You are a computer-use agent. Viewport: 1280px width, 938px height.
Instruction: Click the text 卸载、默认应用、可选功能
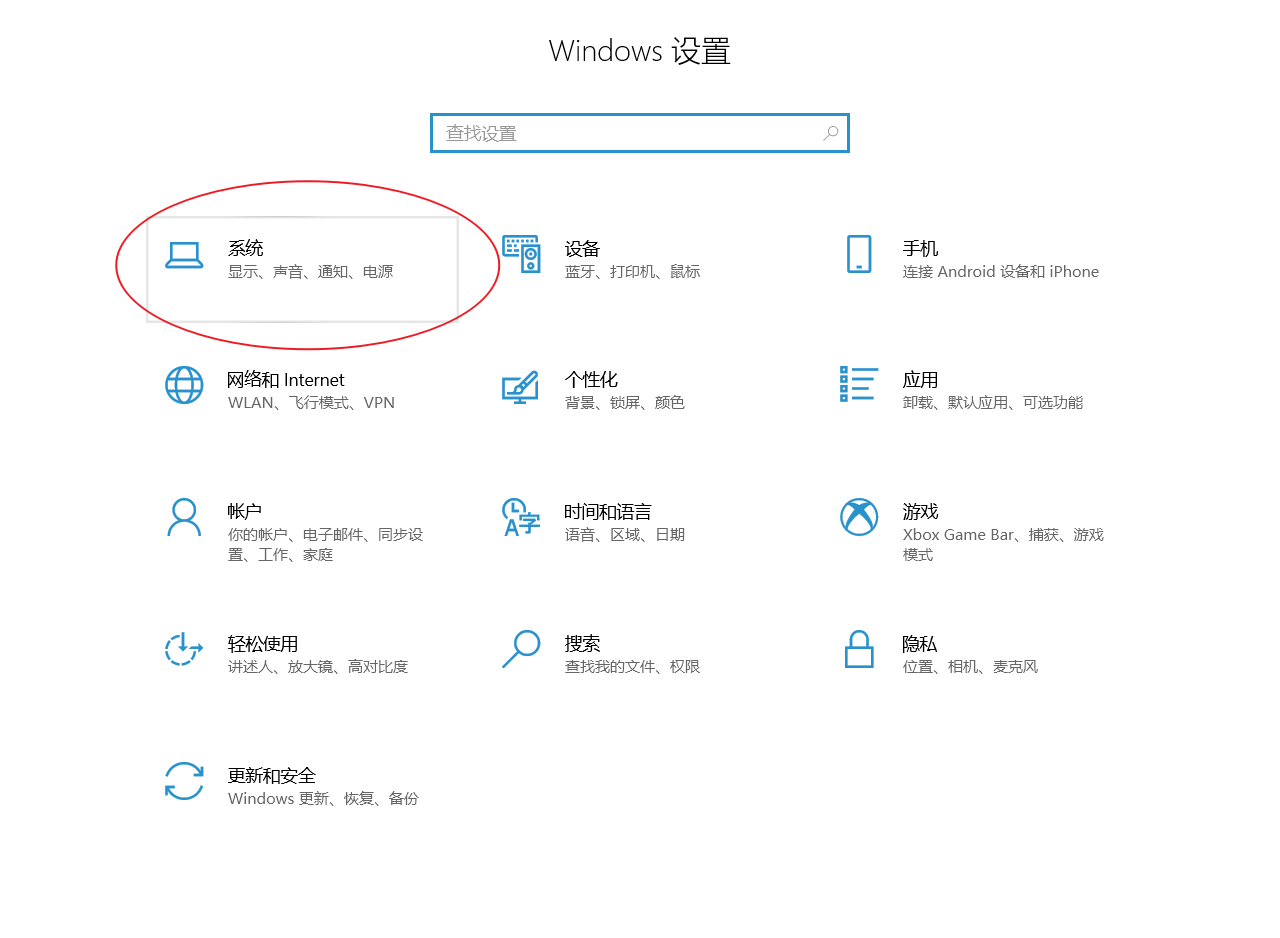993,403
